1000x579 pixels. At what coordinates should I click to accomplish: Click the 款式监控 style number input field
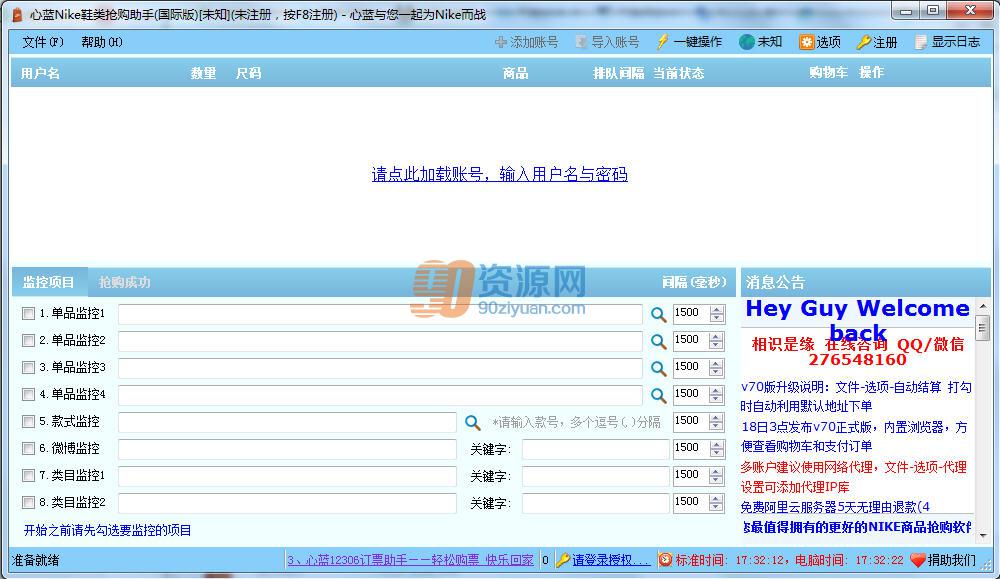[x=287, y=422]
